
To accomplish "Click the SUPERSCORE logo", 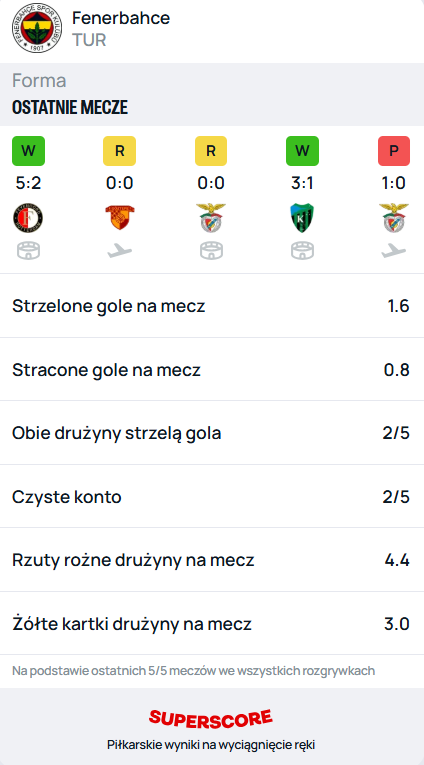I will coord(211,719).
